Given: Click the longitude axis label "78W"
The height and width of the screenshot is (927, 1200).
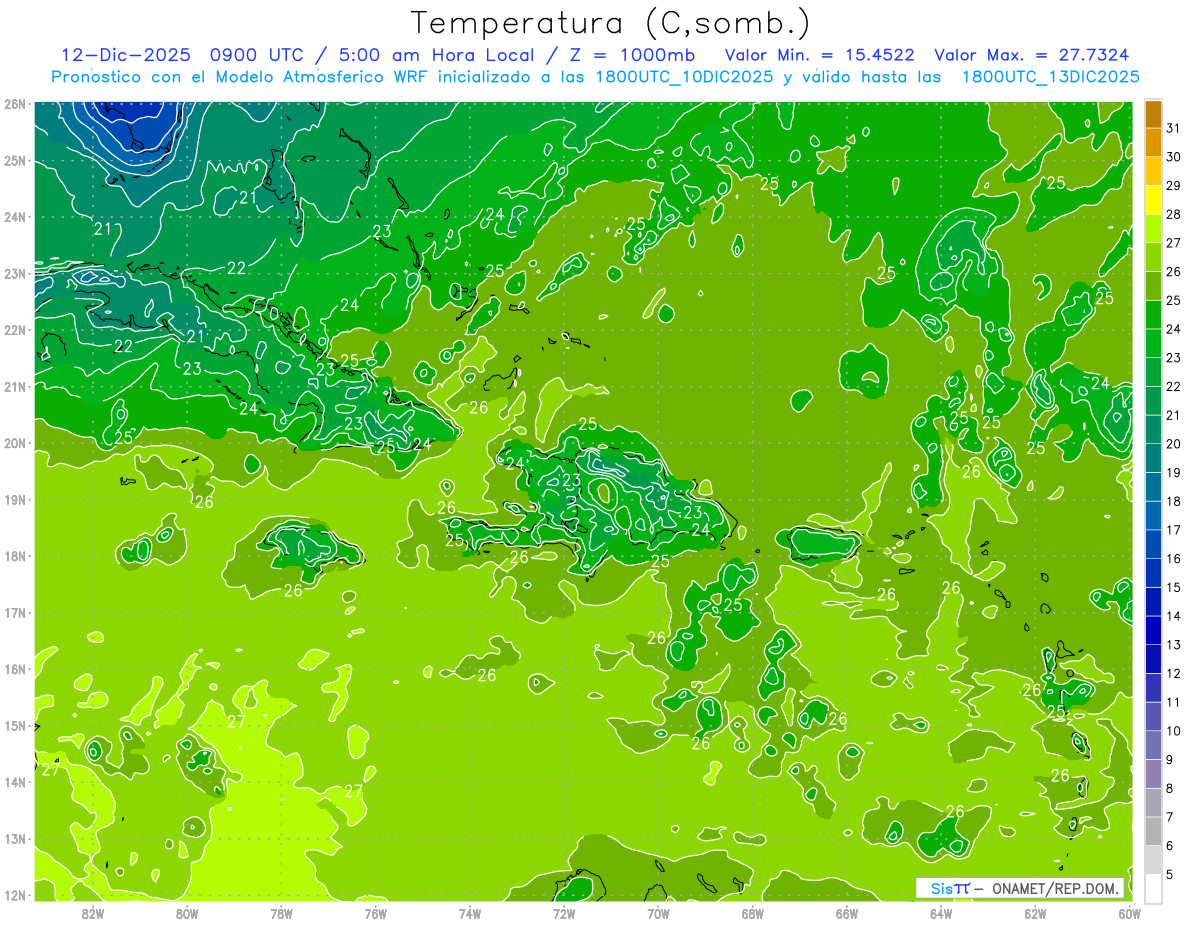Looking at the screenshot, I should click(x=281, y=913).
